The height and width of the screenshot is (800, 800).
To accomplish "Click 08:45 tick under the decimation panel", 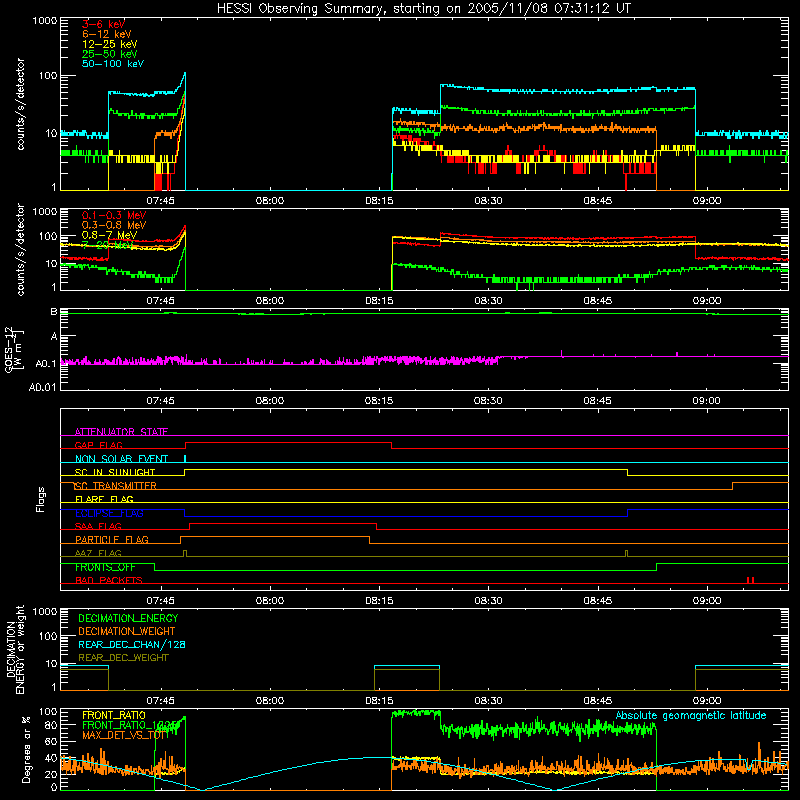I will tap(597, 701).
